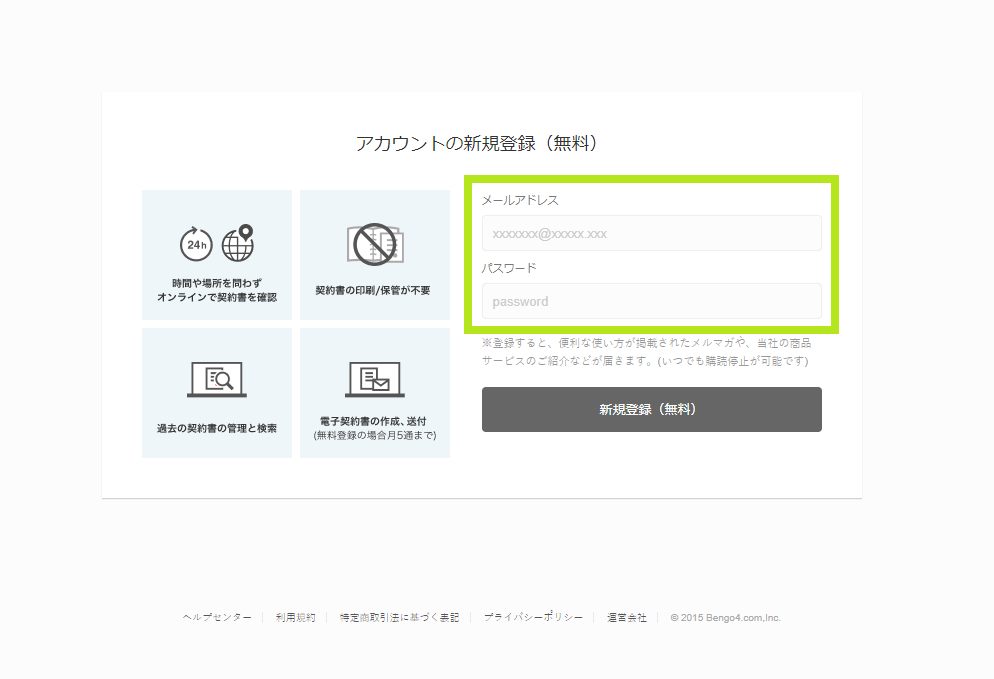The width and height of the screenshot is (994, 679).
Task: Click the 電子契約書の作成、送付 caption
Action: point(373,421)
